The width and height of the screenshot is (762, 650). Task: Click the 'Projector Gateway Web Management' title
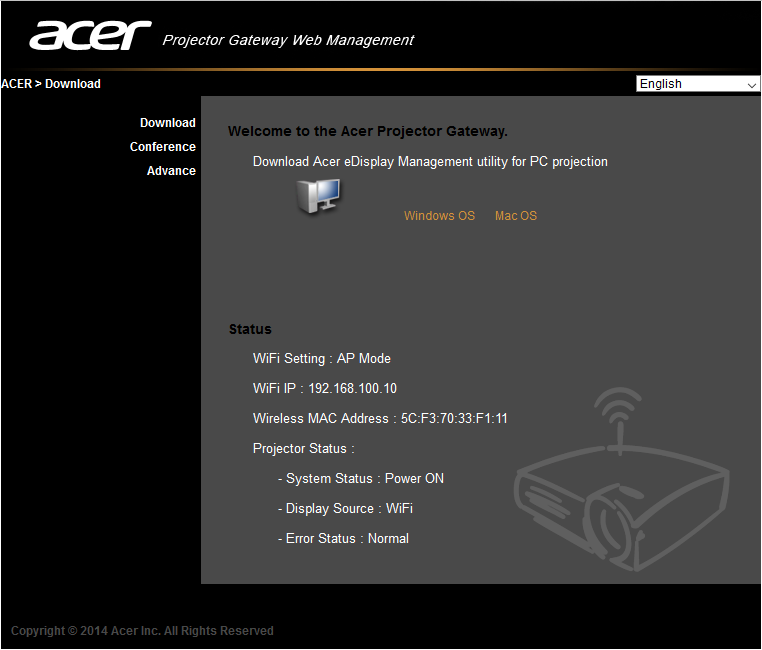288,40
